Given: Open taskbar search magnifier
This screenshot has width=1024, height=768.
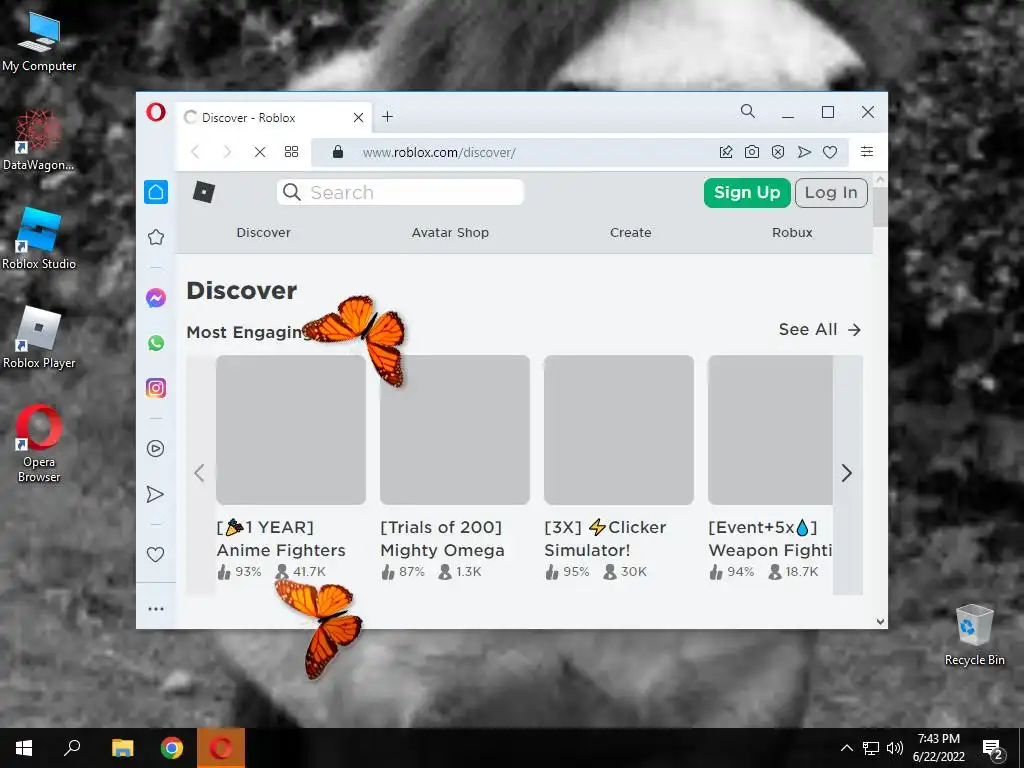Looking at the screenshot, I should [72, 748].
